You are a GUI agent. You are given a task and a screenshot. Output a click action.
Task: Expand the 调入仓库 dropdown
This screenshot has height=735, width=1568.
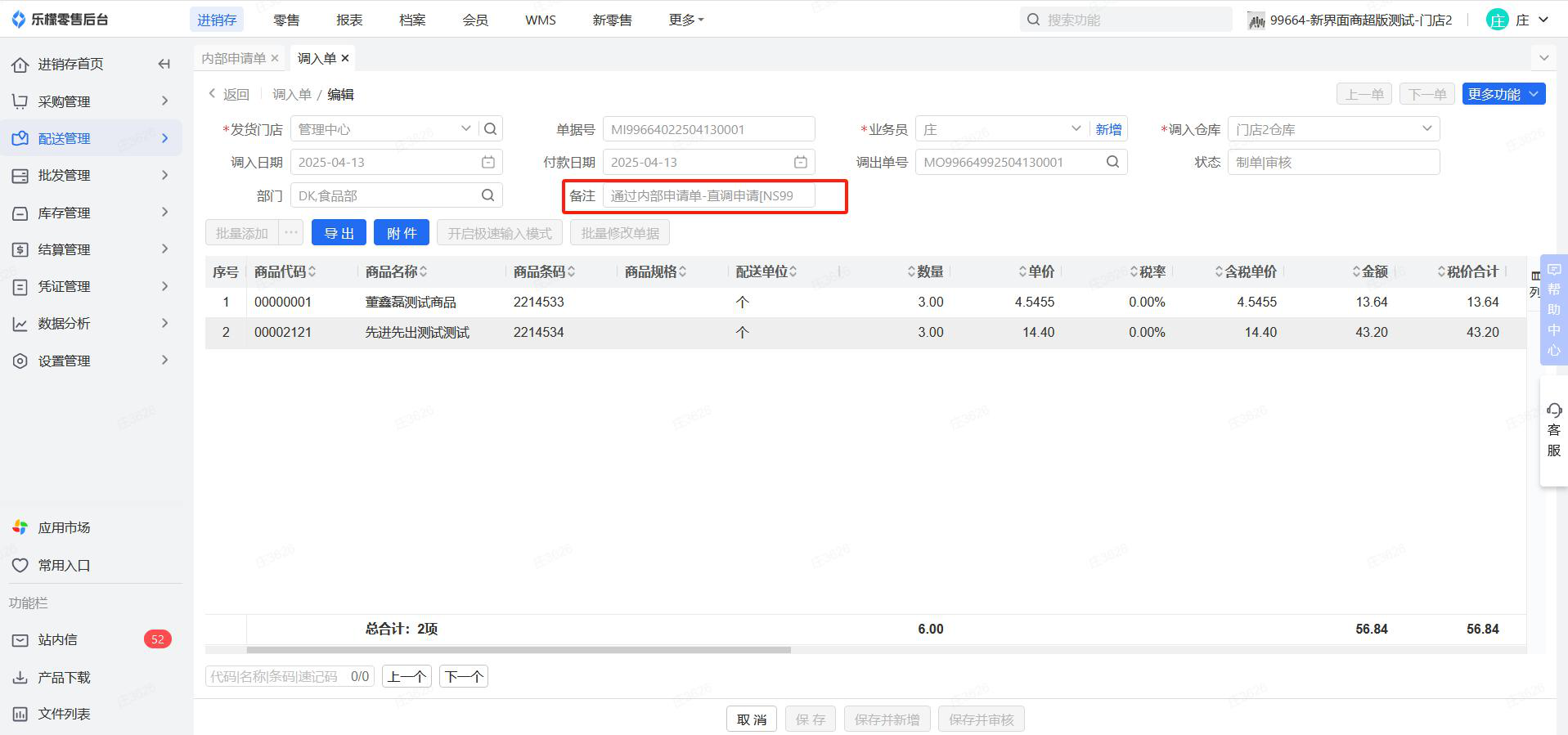click(1426, 129)
